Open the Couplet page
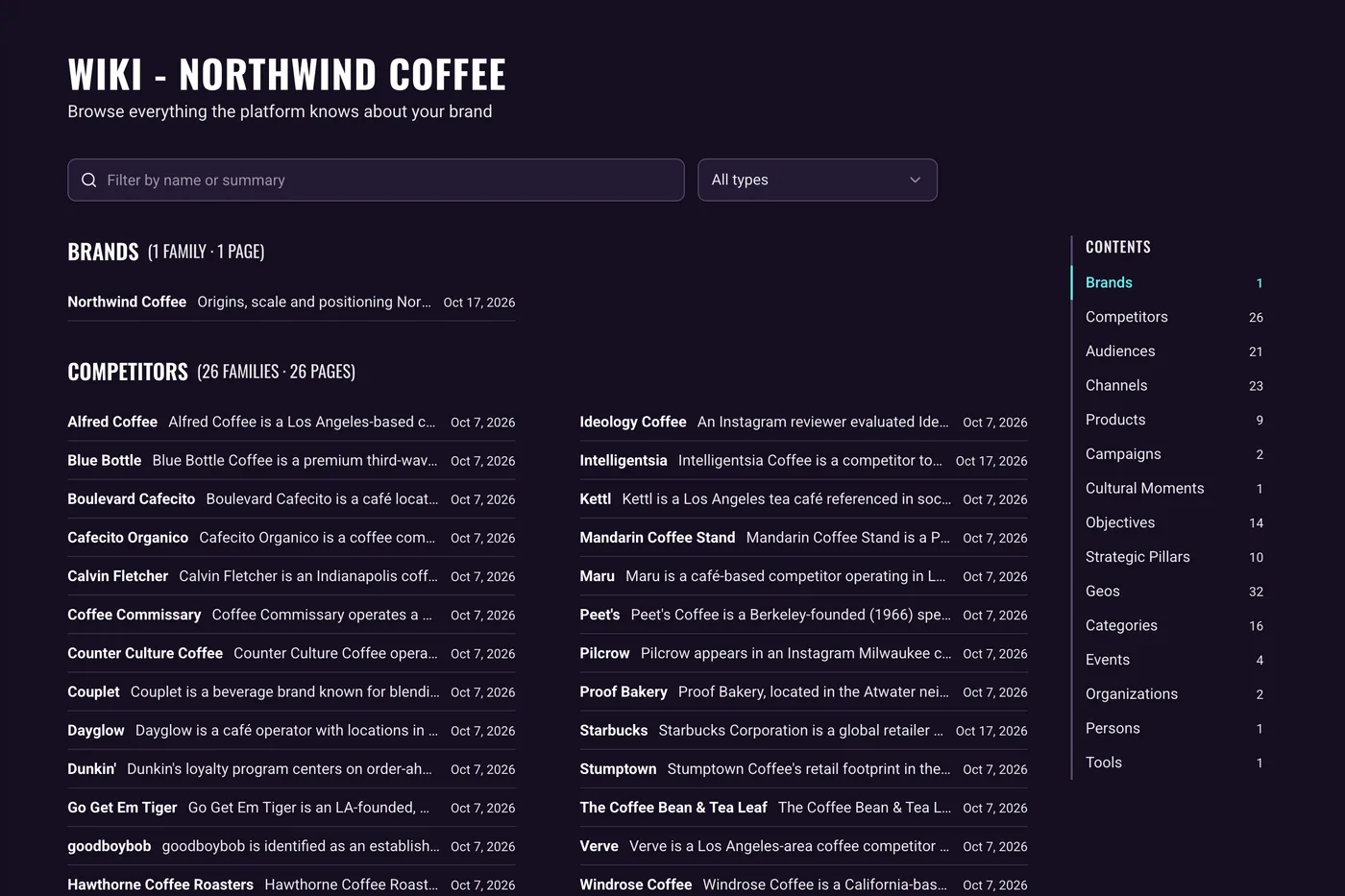 [291, 691]
